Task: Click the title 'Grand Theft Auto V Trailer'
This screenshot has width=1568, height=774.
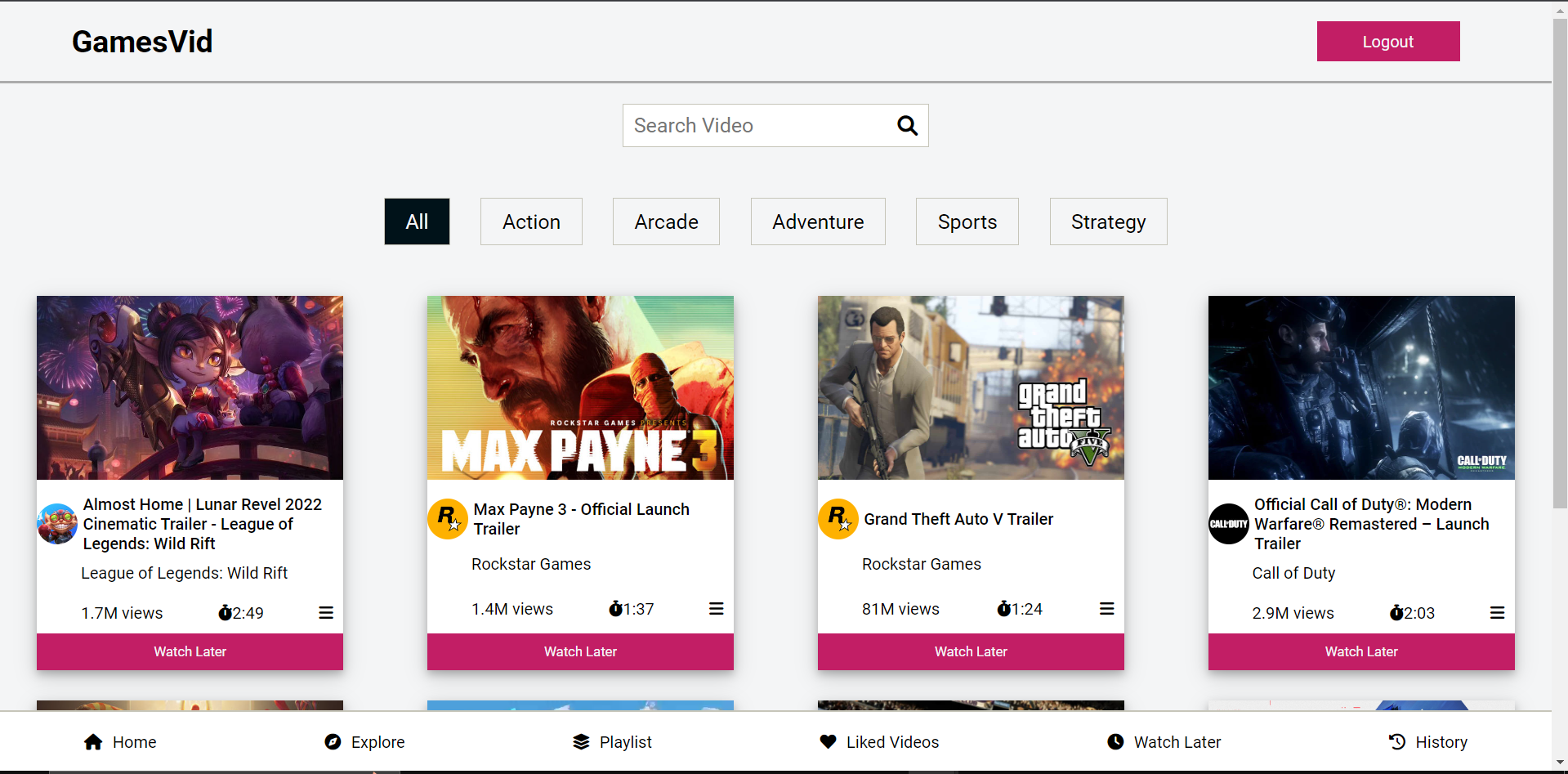Action: pyautogui.click(x=958, y=519)
